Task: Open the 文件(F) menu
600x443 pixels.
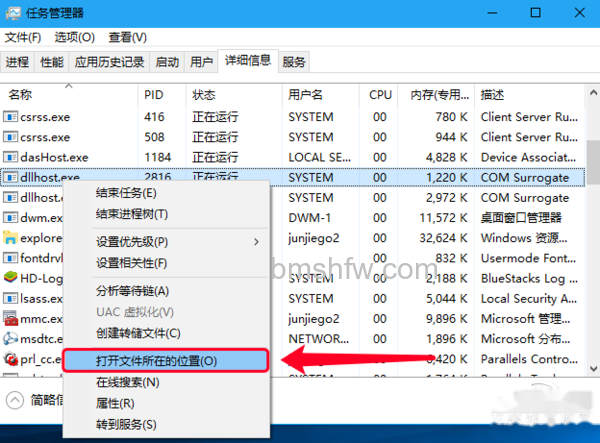Action: coord(23,37)
